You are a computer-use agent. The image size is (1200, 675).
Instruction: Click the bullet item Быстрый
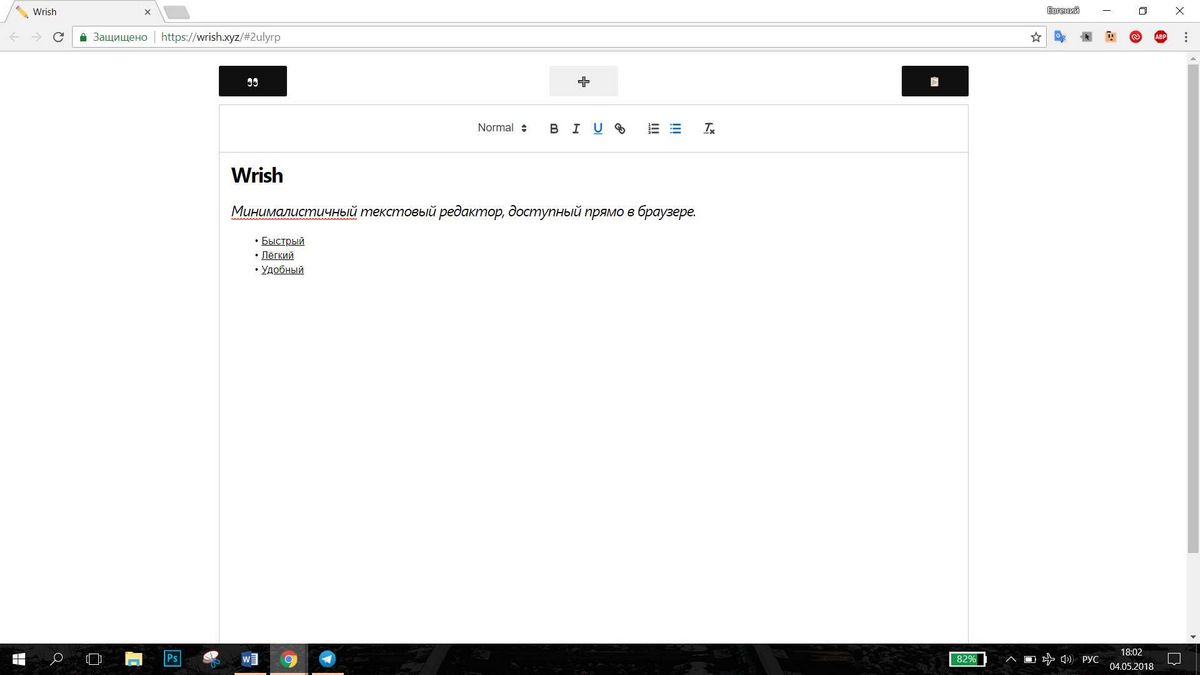click(283, 241)
